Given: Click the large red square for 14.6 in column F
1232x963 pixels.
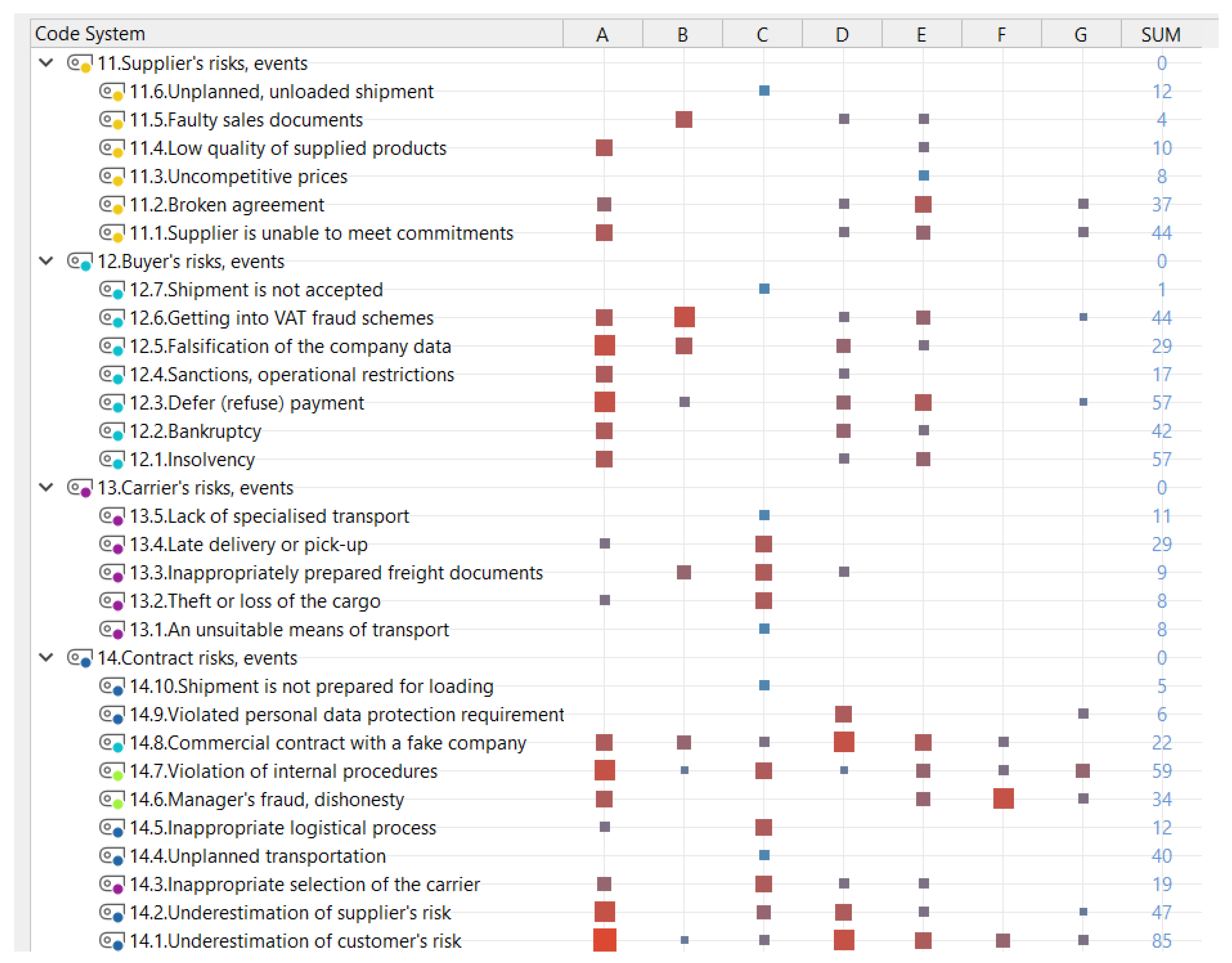Looking at the screenshot, I should click(x=1004, y=799).
